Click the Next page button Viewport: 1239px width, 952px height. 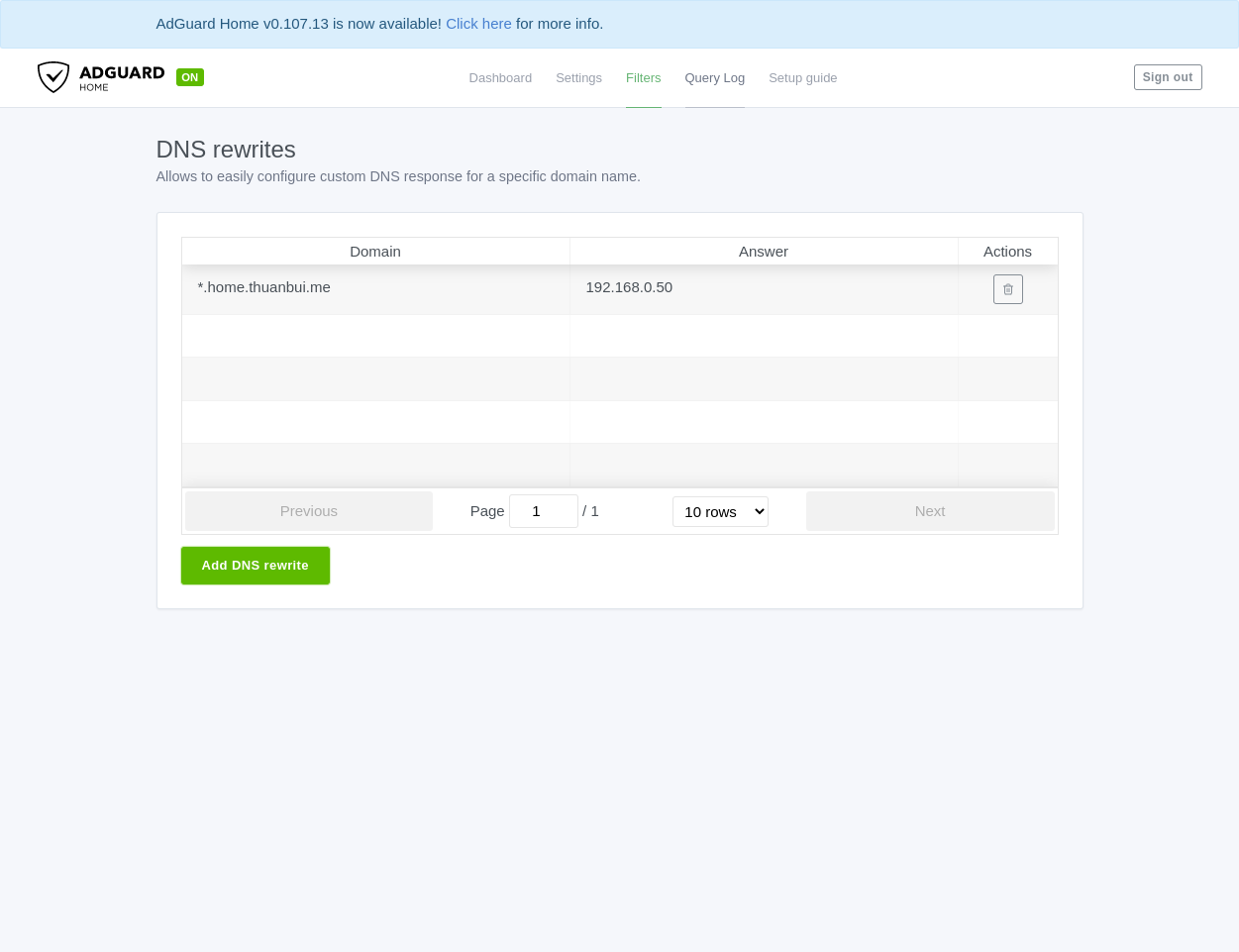[930, 511]
